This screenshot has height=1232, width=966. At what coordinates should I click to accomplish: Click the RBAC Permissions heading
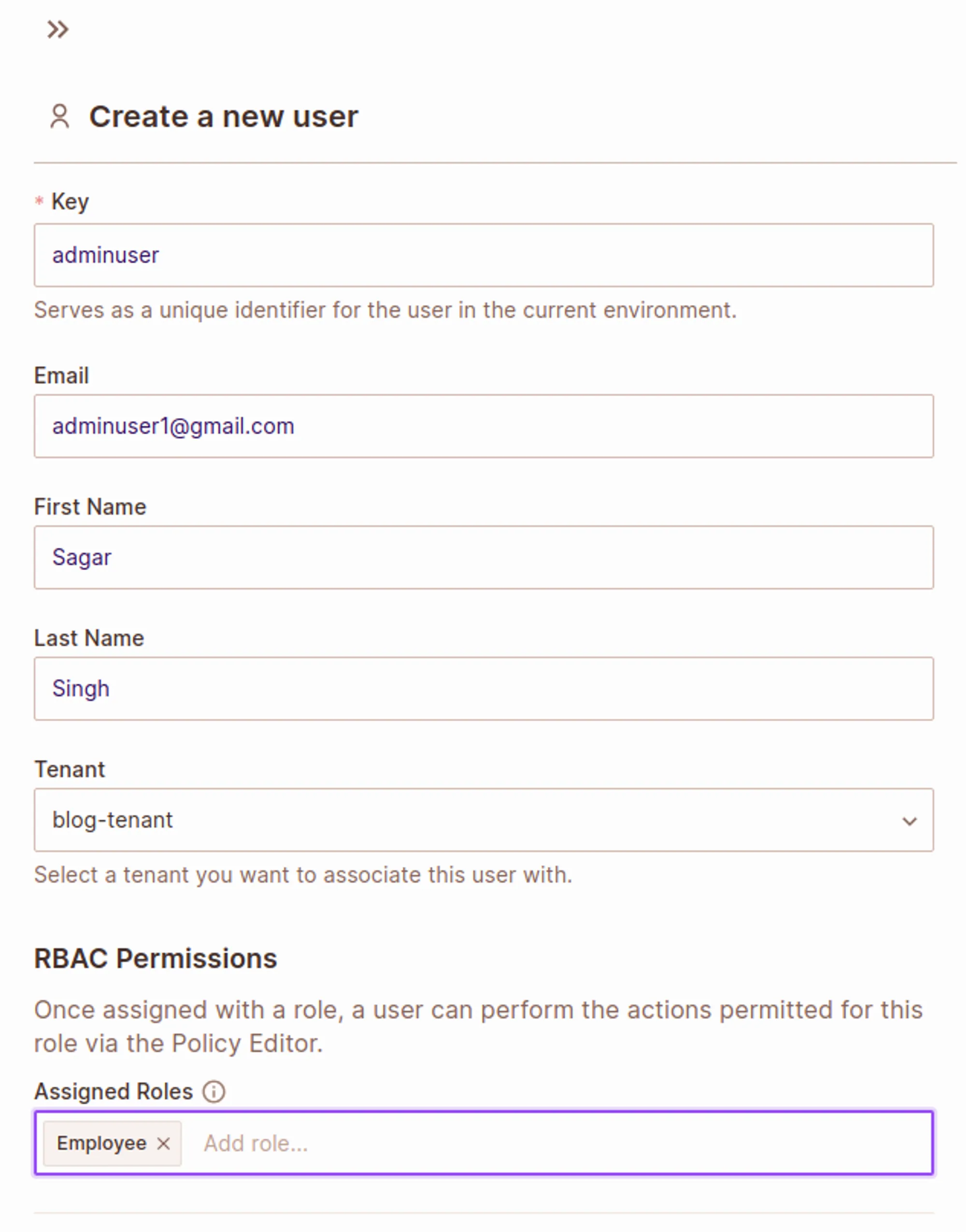click(156, 959)
